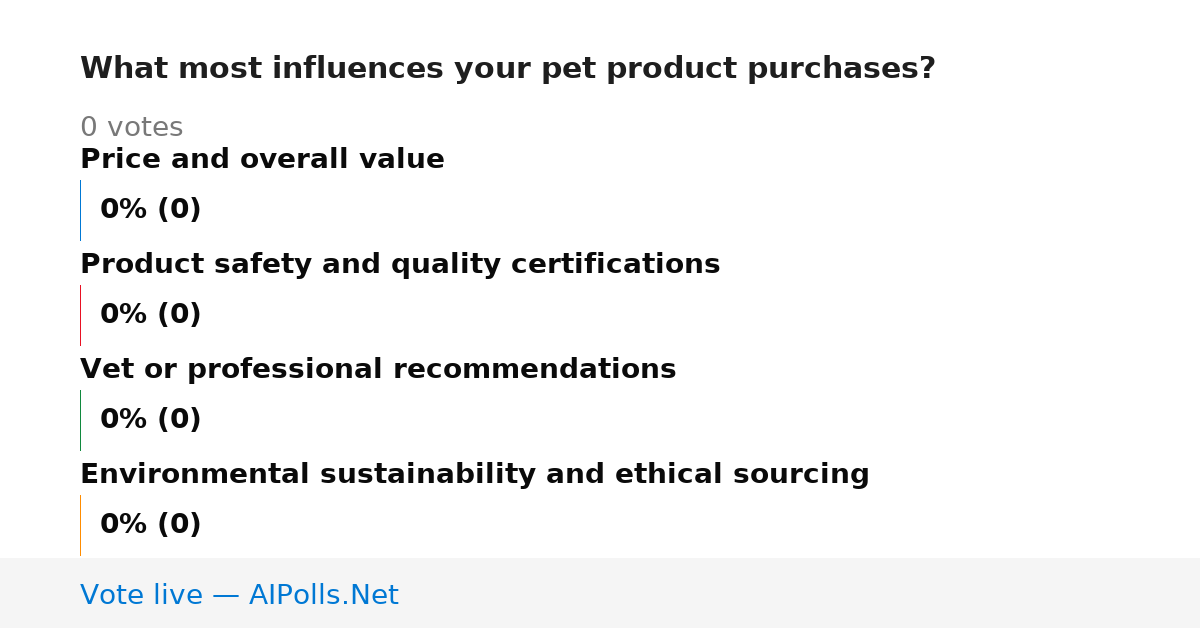Click the (0) vote count under Vet recommendations
1200x628 pixels.
(179, 420)
